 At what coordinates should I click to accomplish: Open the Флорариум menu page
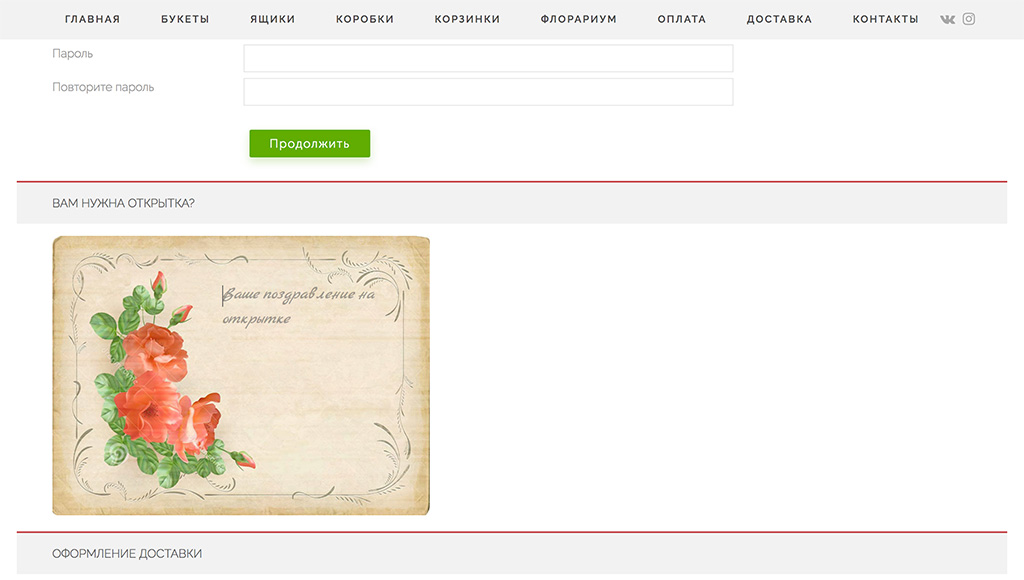click(x=579, y=20)
